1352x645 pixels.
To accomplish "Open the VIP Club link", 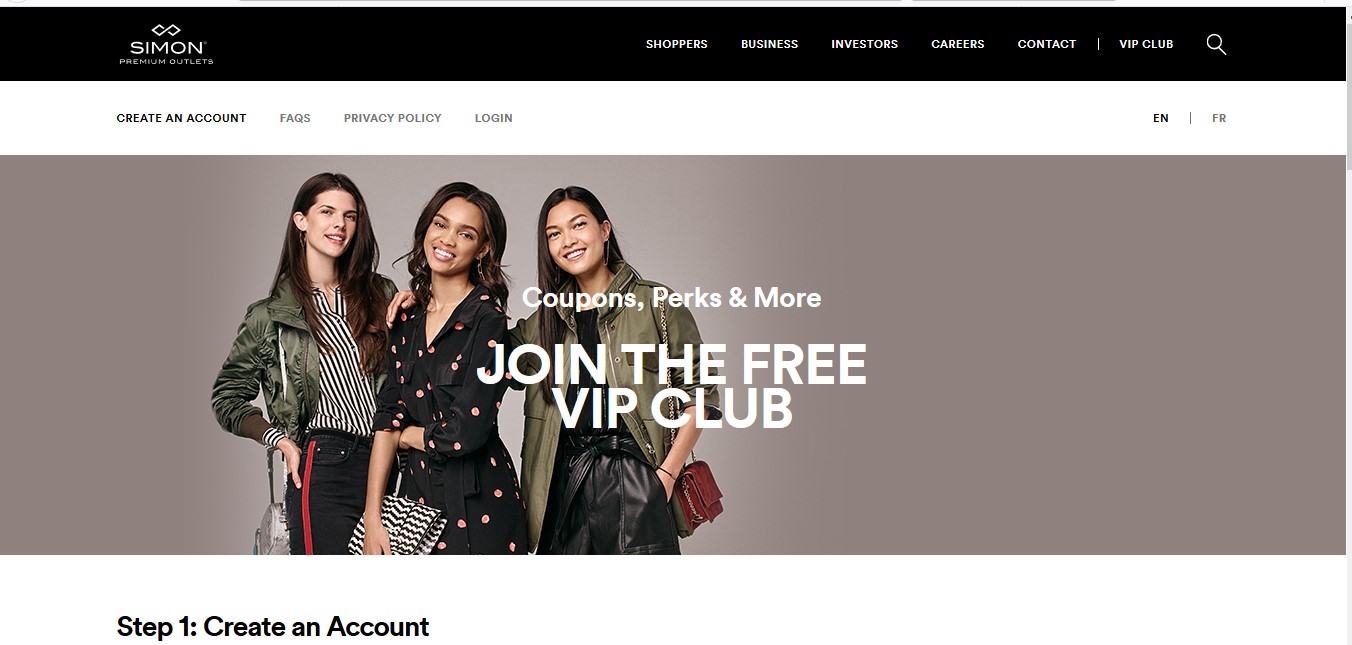I will 1146,44.
